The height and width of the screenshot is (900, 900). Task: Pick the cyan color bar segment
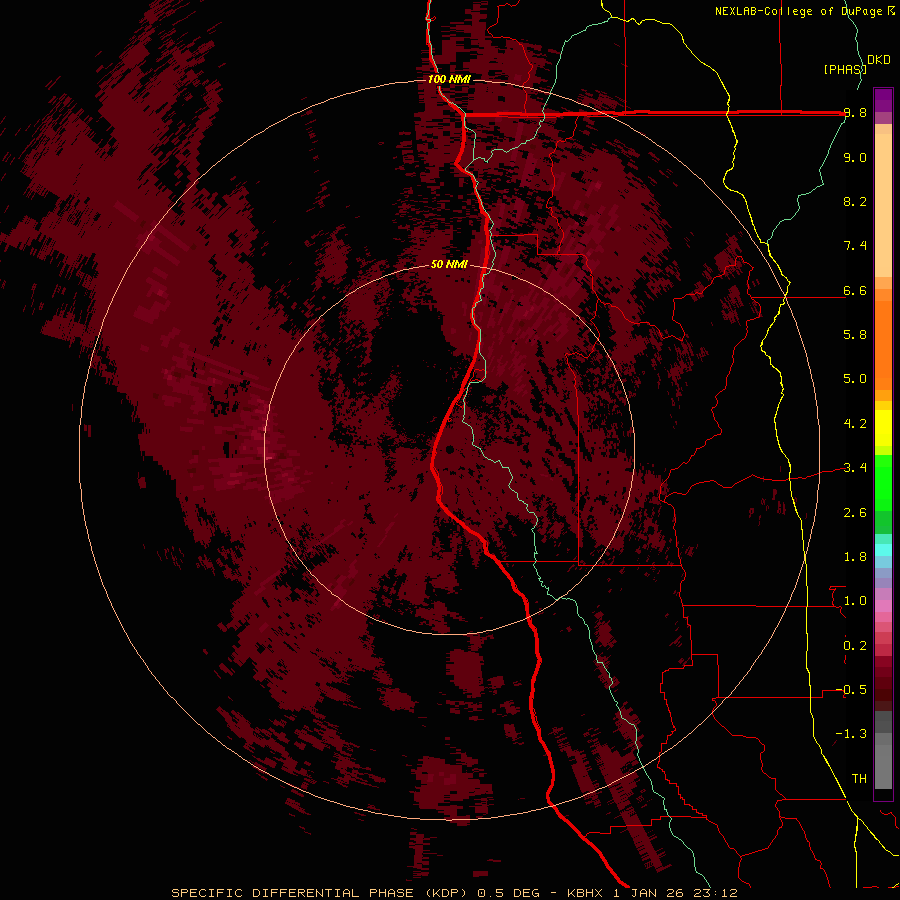click(883, 550)
